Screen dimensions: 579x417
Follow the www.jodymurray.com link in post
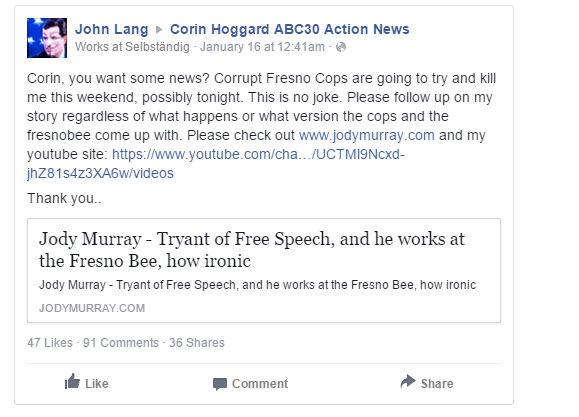(367, 135)
